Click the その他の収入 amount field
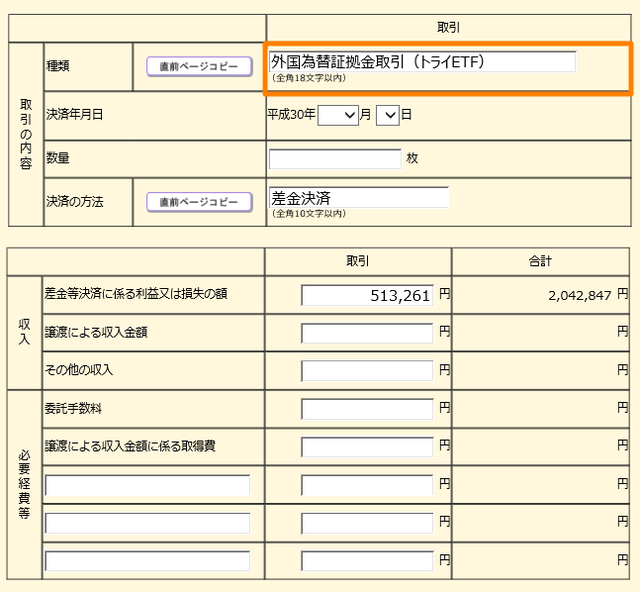 coord(367,371)
